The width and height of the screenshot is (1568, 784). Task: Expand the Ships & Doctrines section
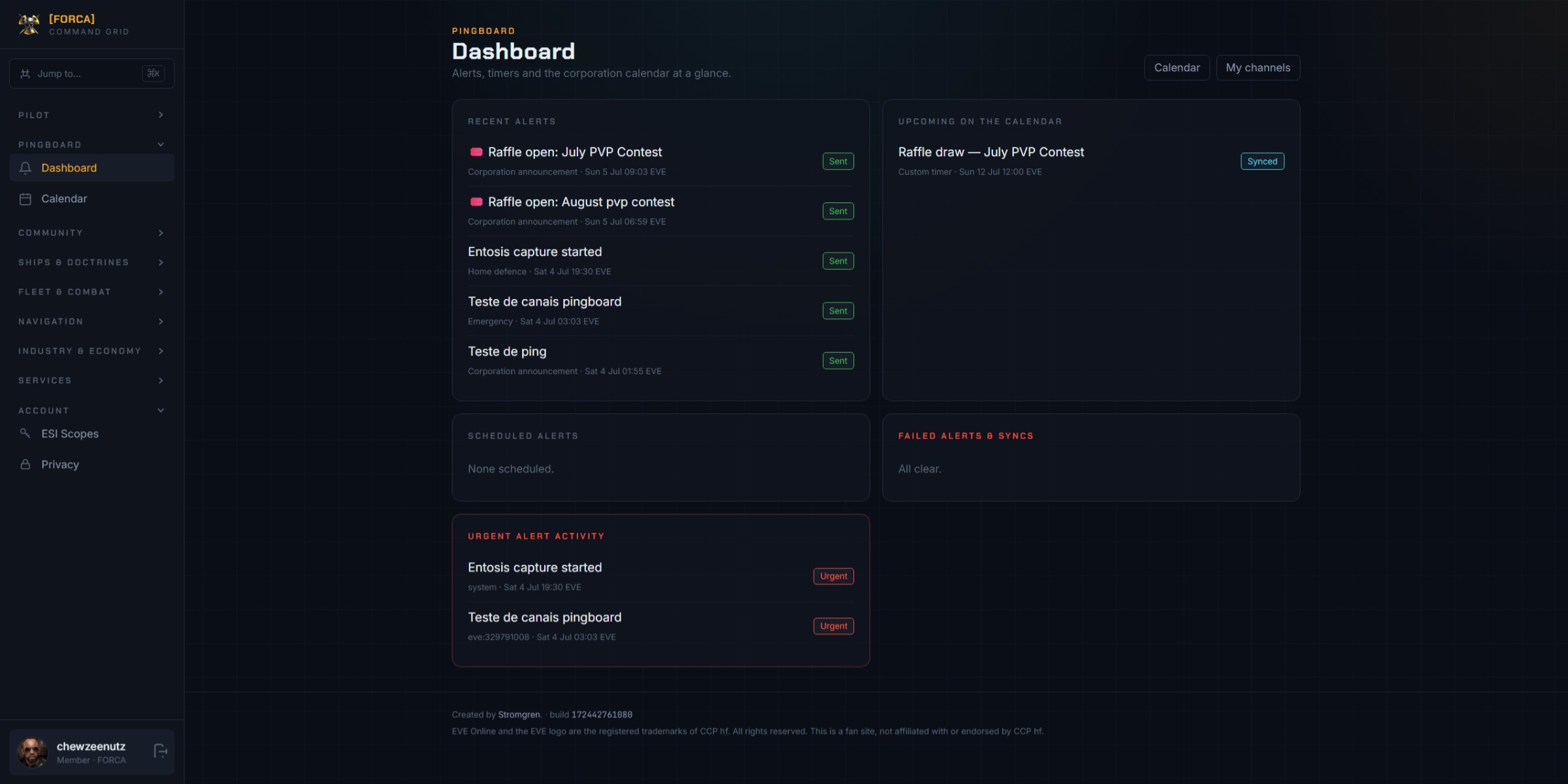coord(91,262)
